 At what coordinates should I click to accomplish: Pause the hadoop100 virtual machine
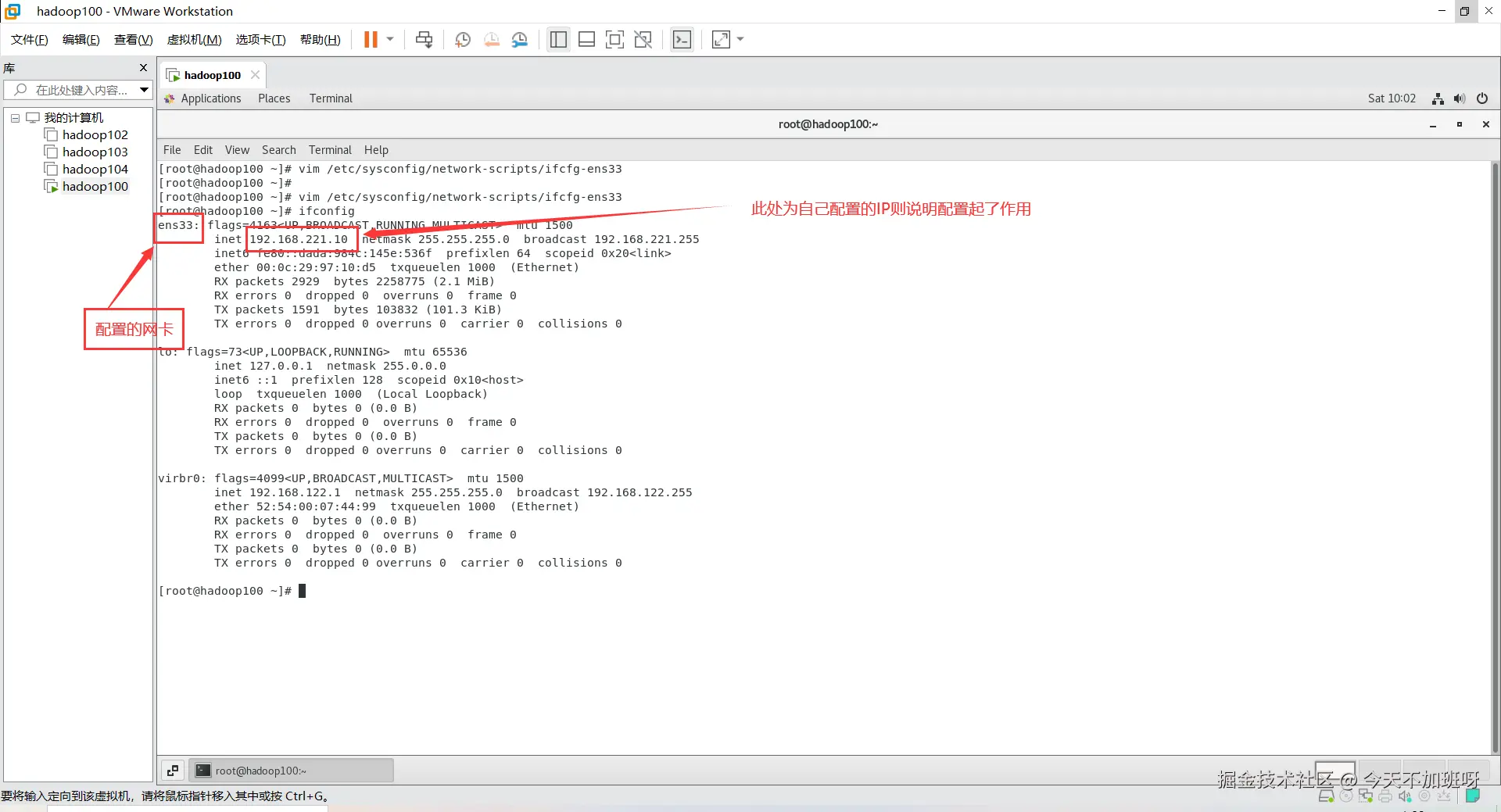coord(371,40)
